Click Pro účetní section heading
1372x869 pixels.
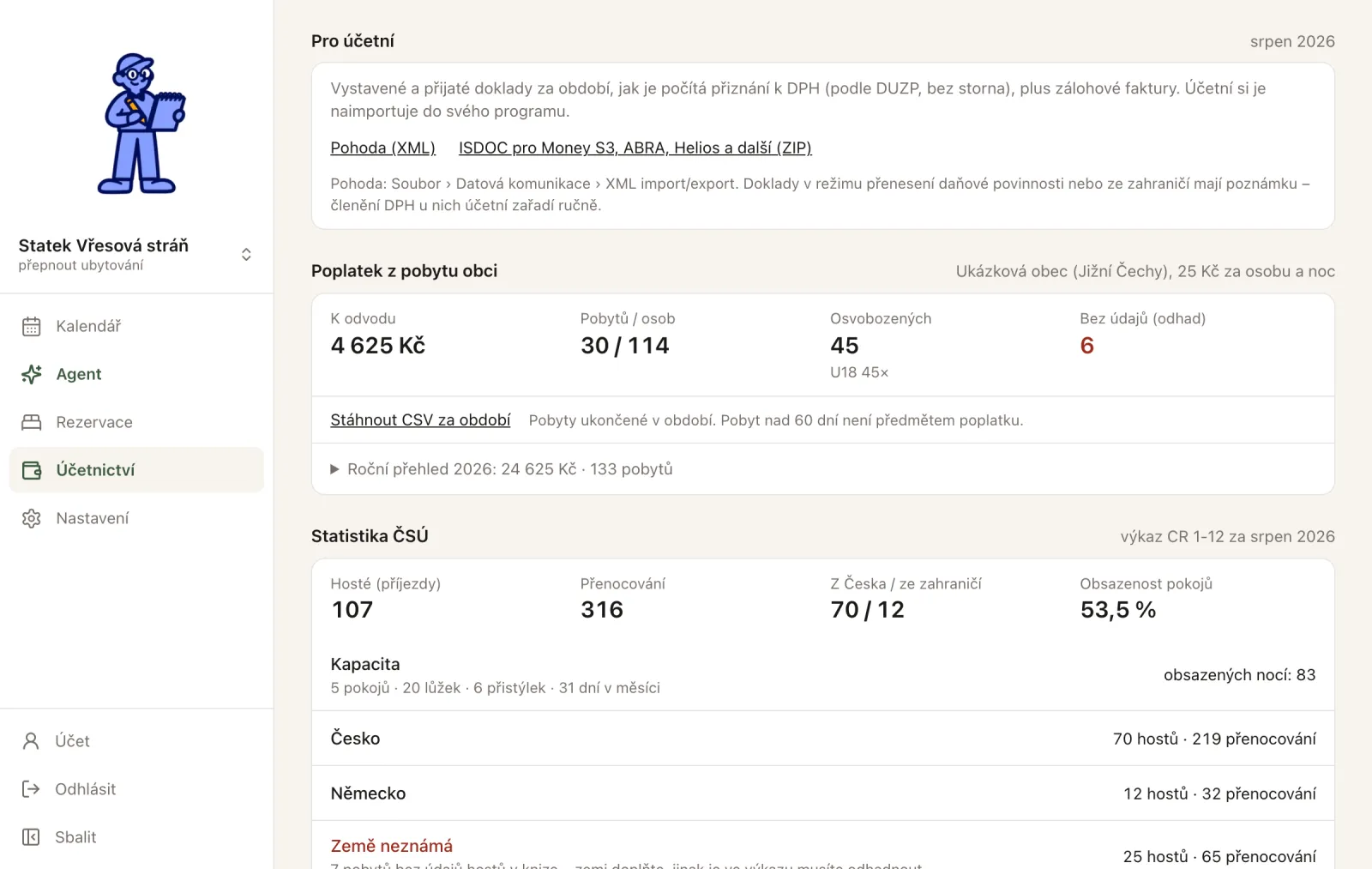pyautogui.click(x=352, y=41)
